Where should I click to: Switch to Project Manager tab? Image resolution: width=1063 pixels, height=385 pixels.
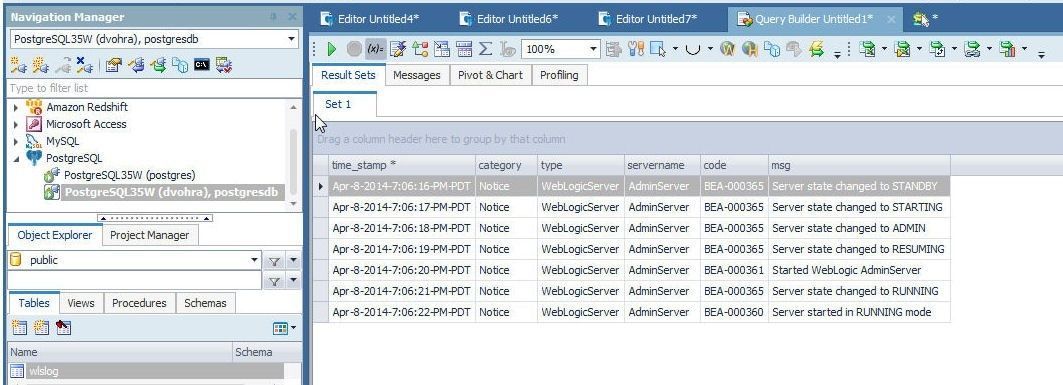[x=150, y=235]
